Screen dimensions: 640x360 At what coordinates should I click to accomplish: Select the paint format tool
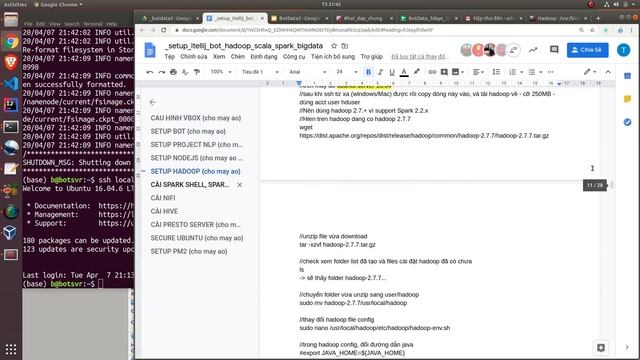click(197, 72)
